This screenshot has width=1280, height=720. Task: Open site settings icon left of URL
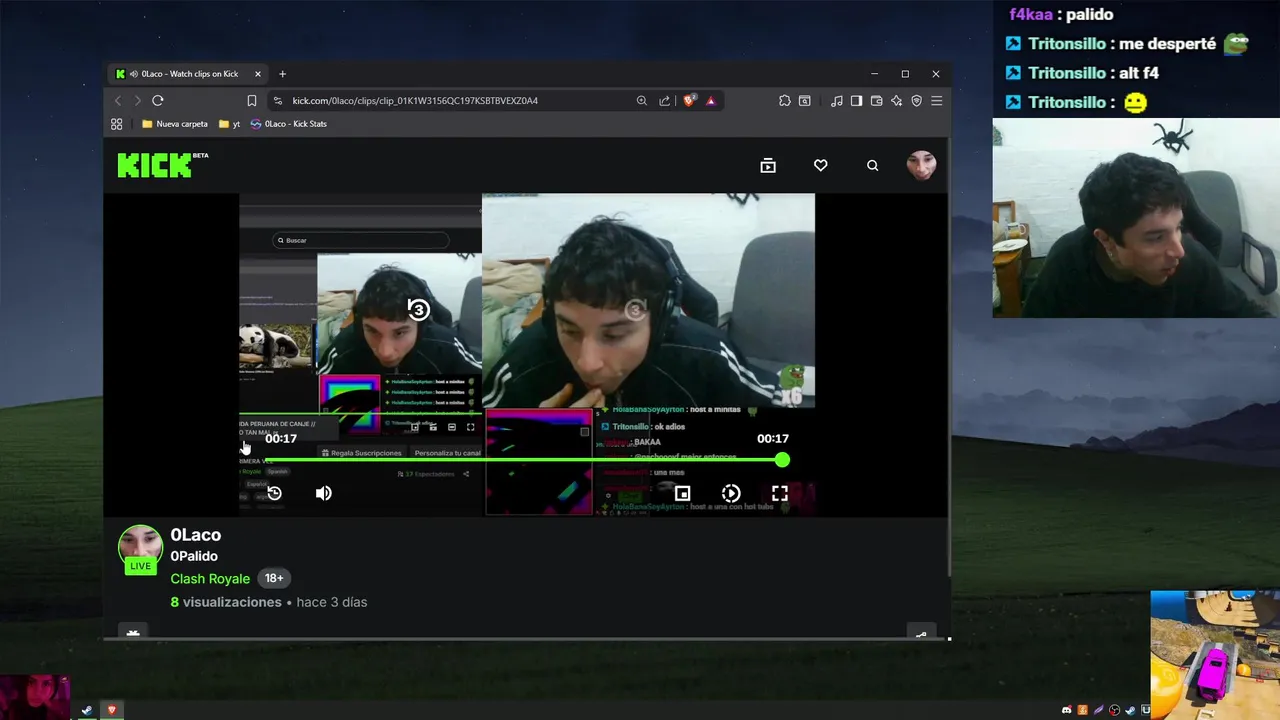pyautogui.click(x=277, y=101)
